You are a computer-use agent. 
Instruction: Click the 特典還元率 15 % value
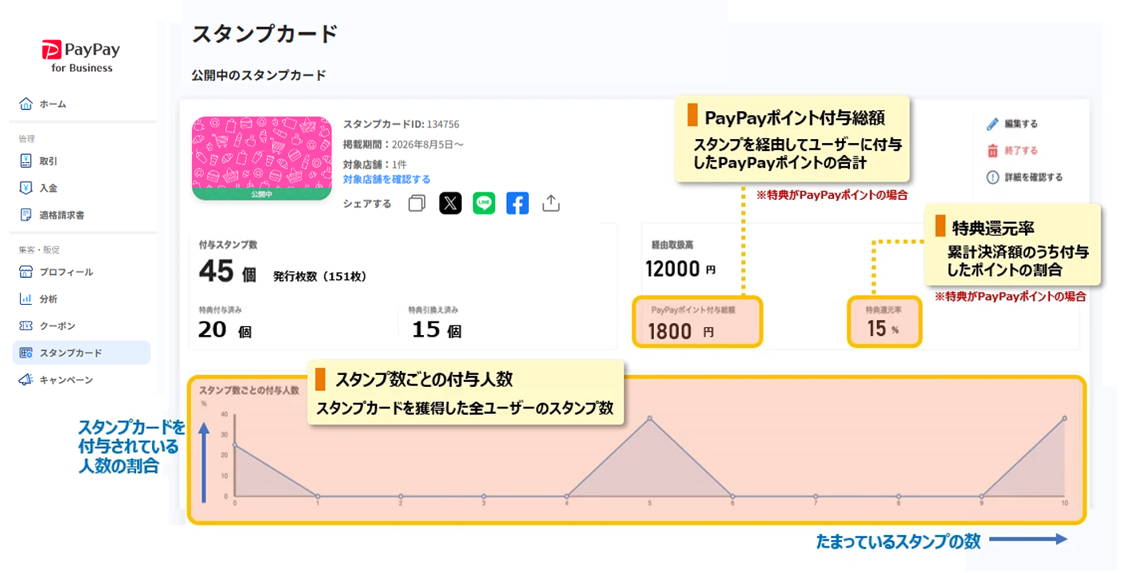point(883,329)
